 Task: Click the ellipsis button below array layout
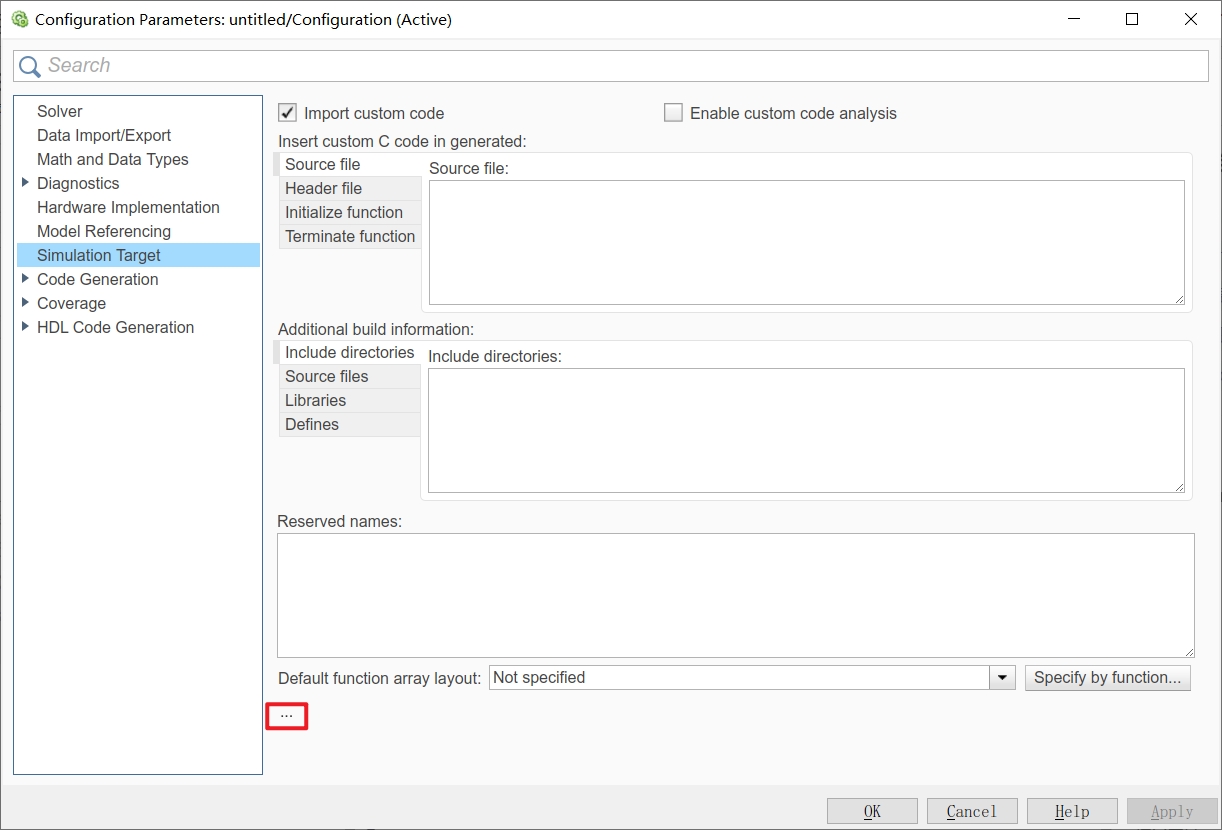click(287, 715)
